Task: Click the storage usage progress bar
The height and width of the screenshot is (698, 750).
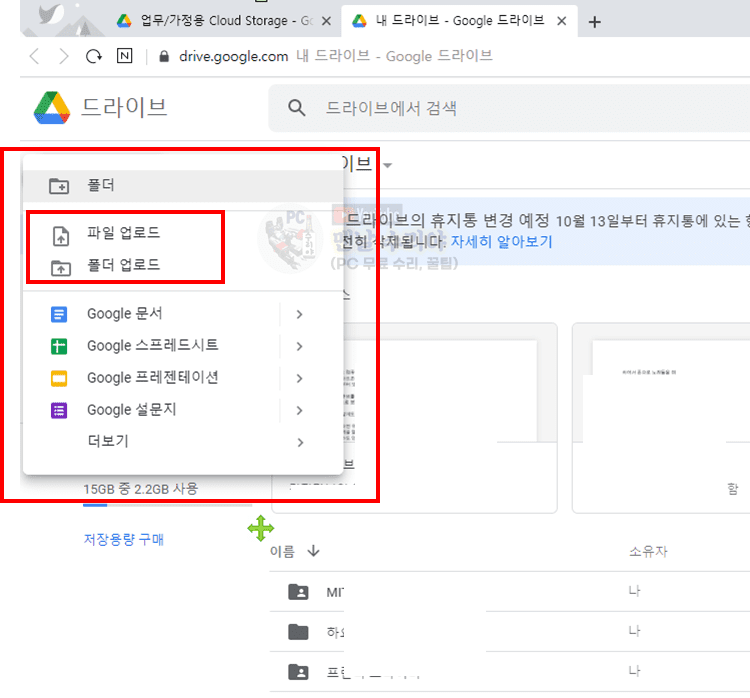Action: [167, 505]
